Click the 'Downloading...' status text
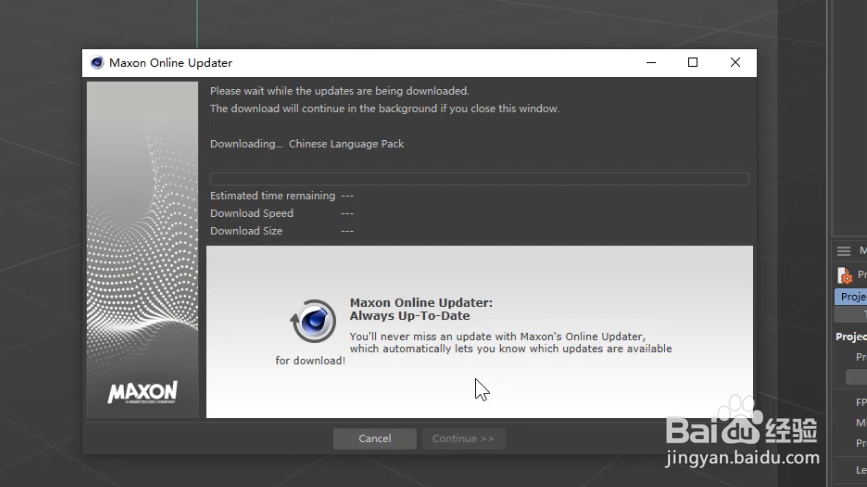 point(246,144)
